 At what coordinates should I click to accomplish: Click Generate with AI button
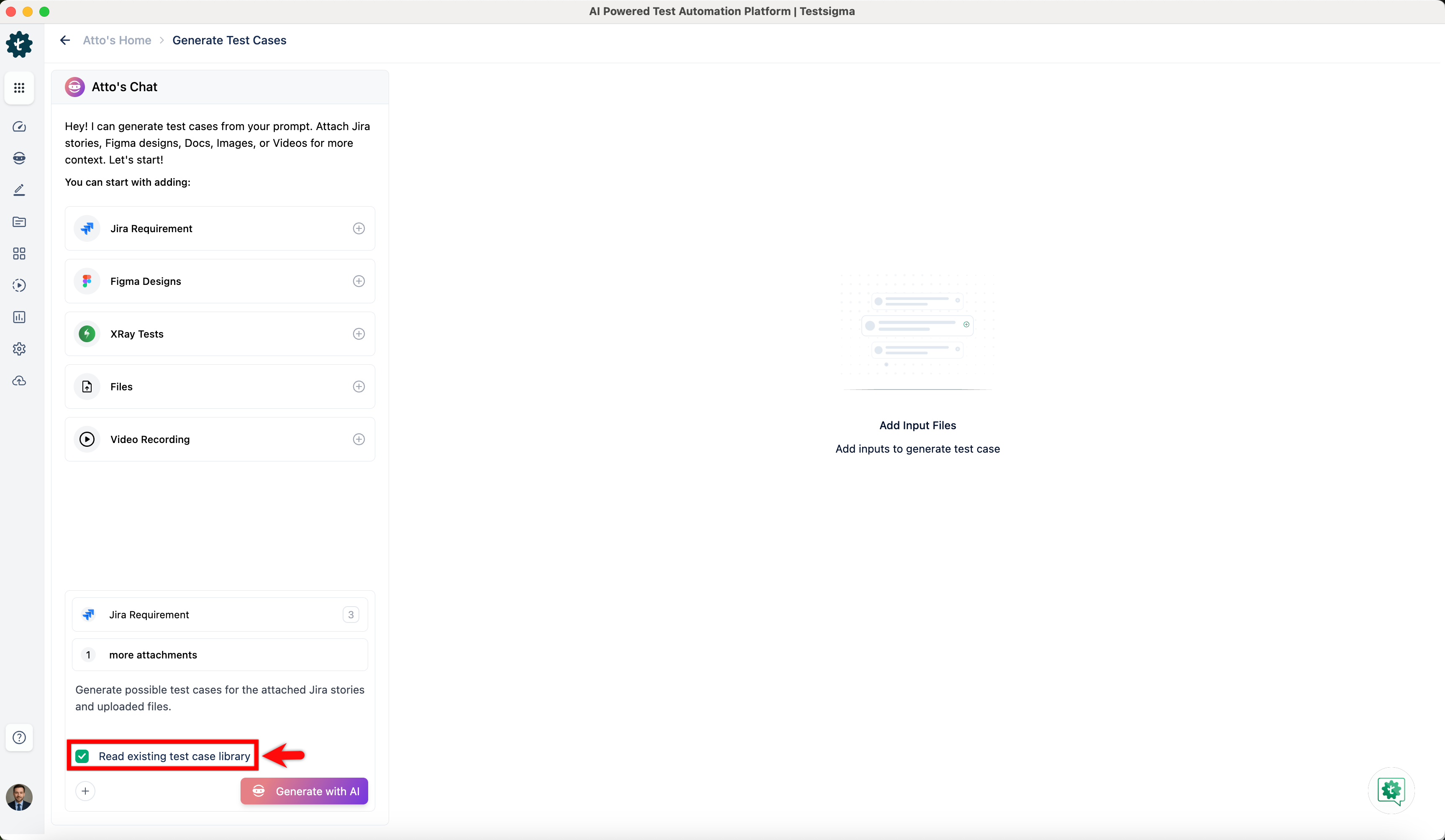click(304, 791)
